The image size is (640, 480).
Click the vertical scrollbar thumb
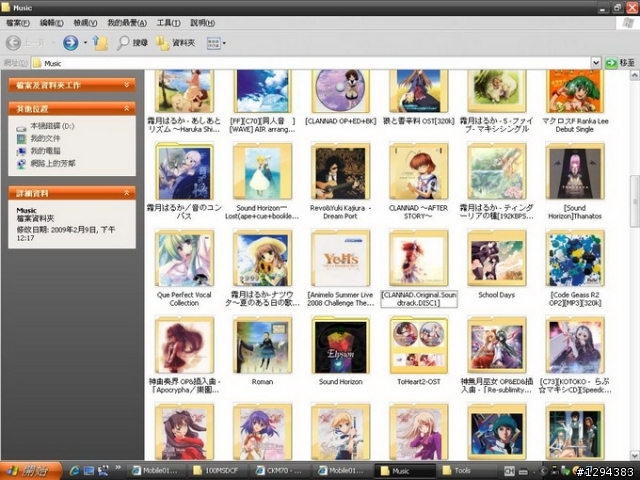click(634, 201)
